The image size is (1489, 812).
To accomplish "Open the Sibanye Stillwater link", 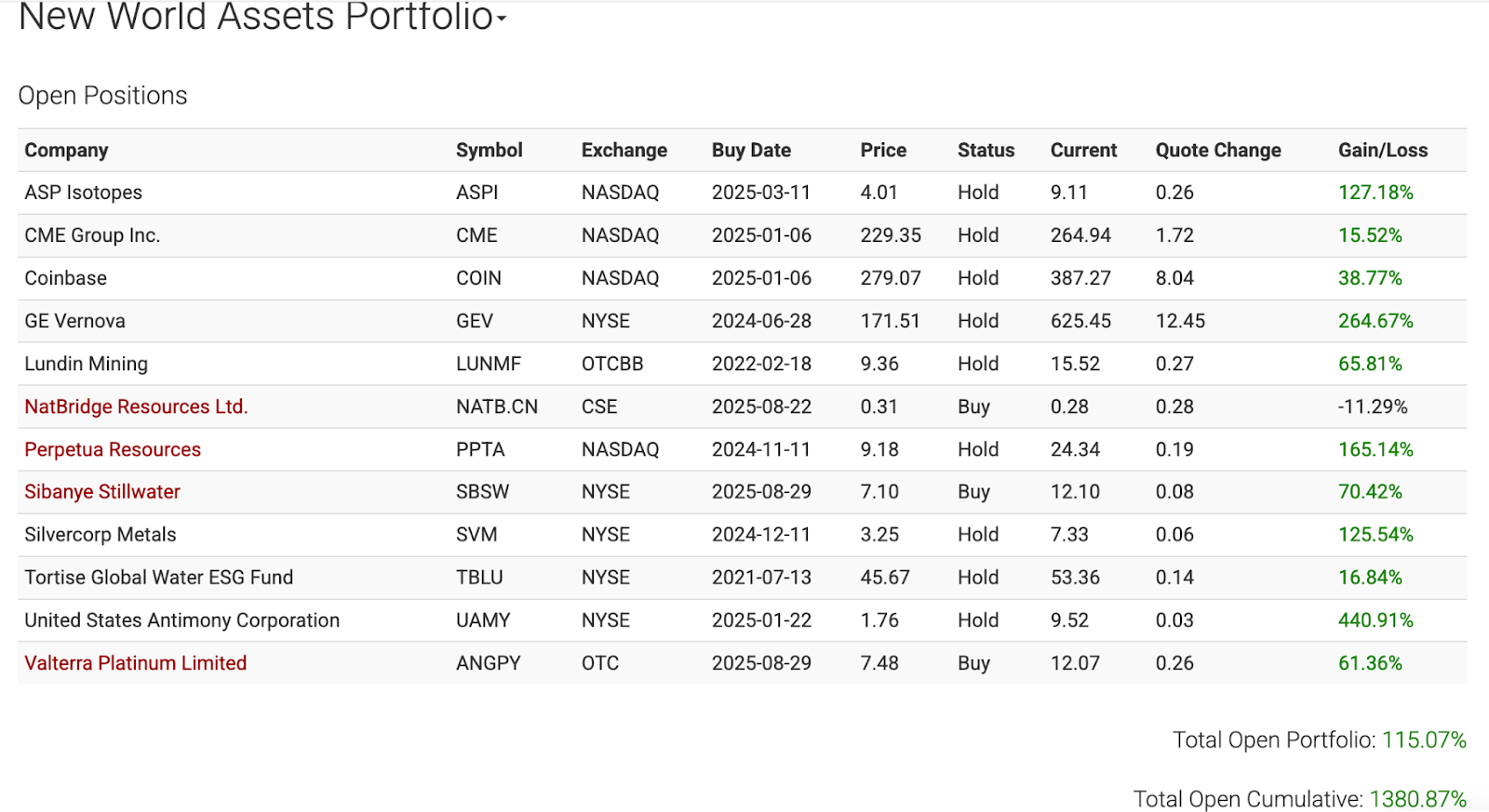I will coord(102,492).
